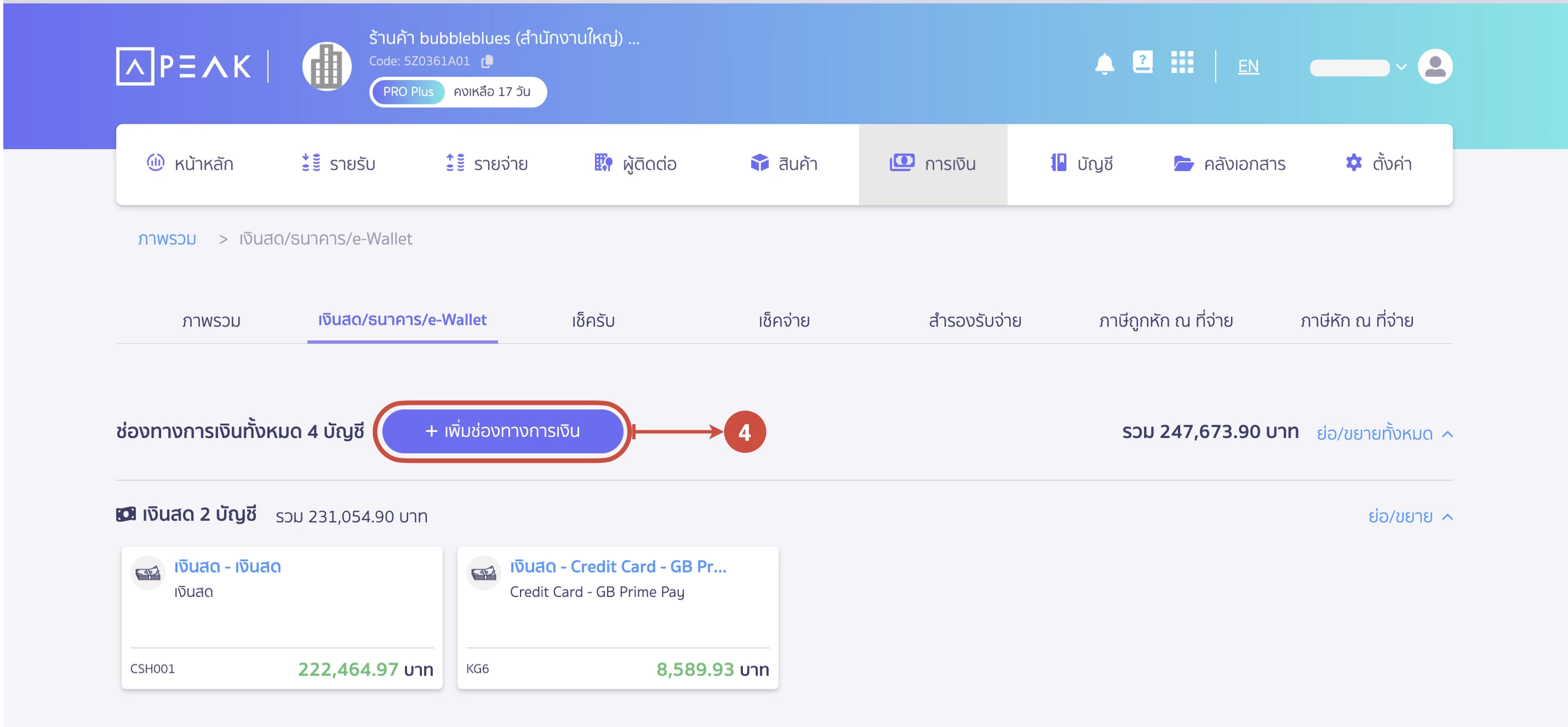Open the เงินสด - เงินสด account card
Screen dimensions: 1568x727
(x=227, y=566)
